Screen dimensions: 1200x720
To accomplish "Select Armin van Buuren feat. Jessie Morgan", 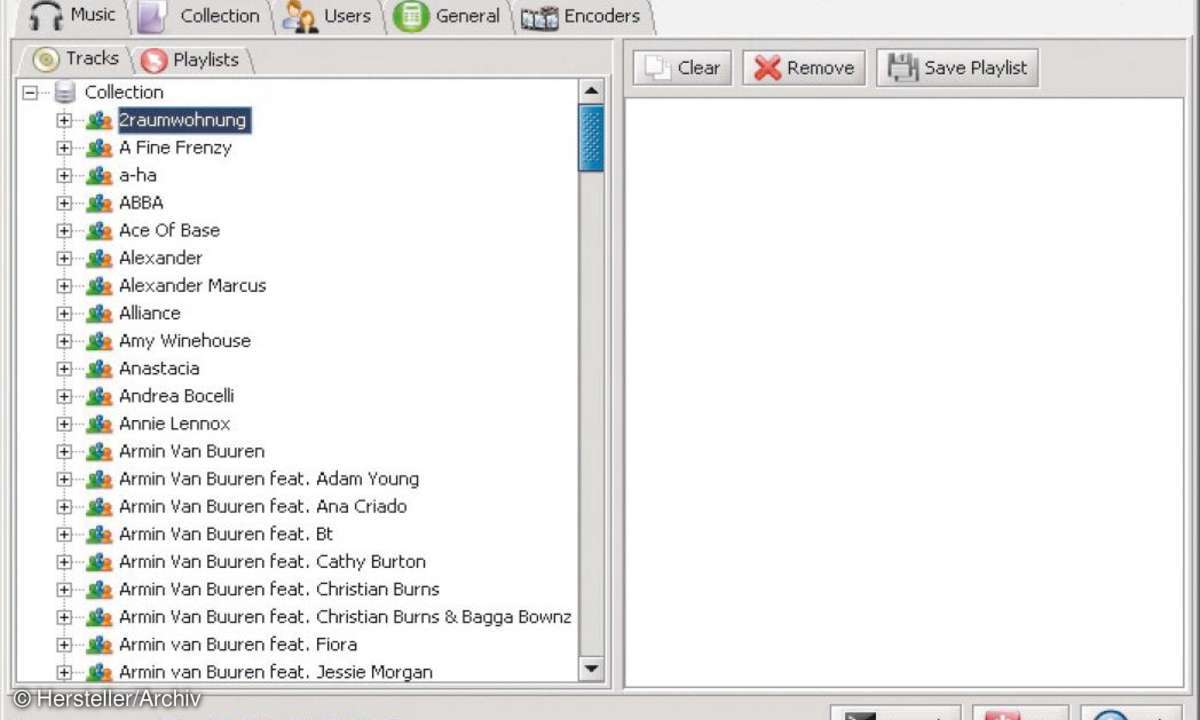I will (x=276, y=672).
